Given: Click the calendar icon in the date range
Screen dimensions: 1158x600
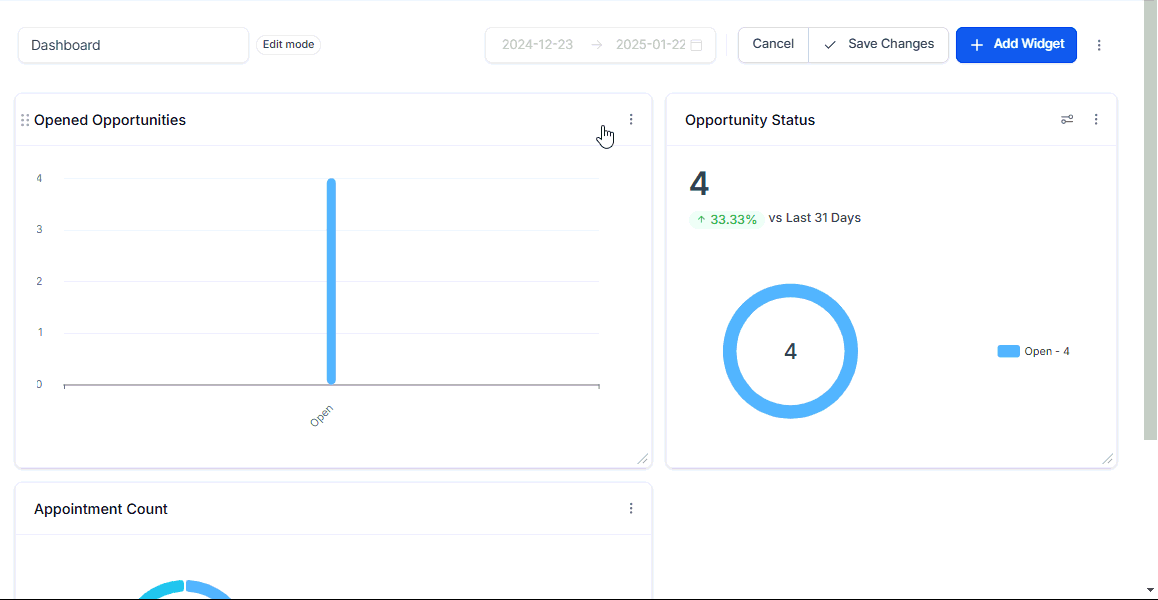Looking at the screenshot, I should pos(696,45).
